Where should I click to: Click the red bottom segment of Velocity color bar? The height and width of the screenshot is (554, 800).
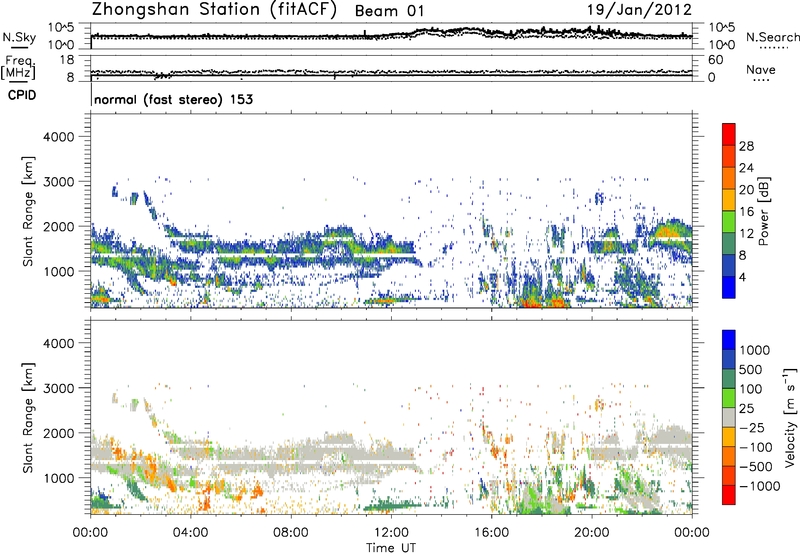[729, 495]
